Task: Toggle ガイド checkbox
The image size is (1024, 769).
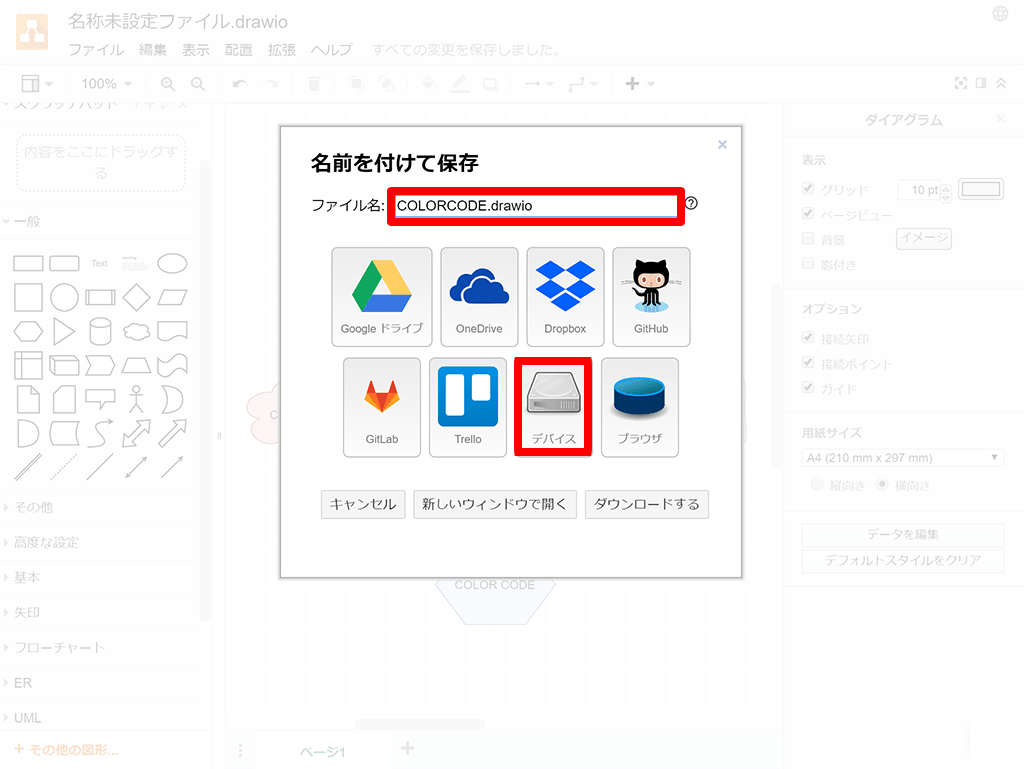Action: (808, 387)
